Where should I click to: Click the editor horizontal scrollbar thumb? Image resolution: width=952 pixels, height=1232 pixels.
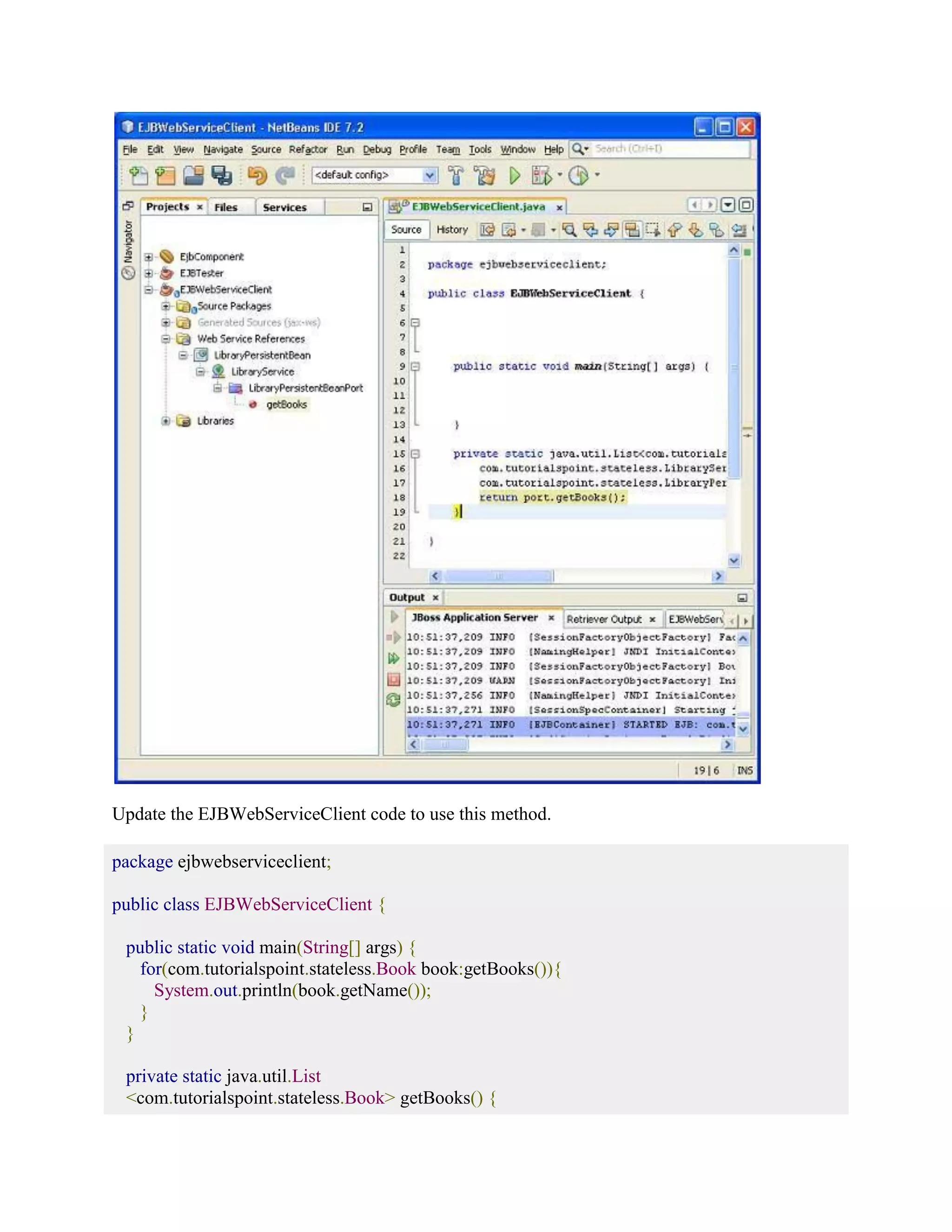pyautogui.click(x=499, y=576)
